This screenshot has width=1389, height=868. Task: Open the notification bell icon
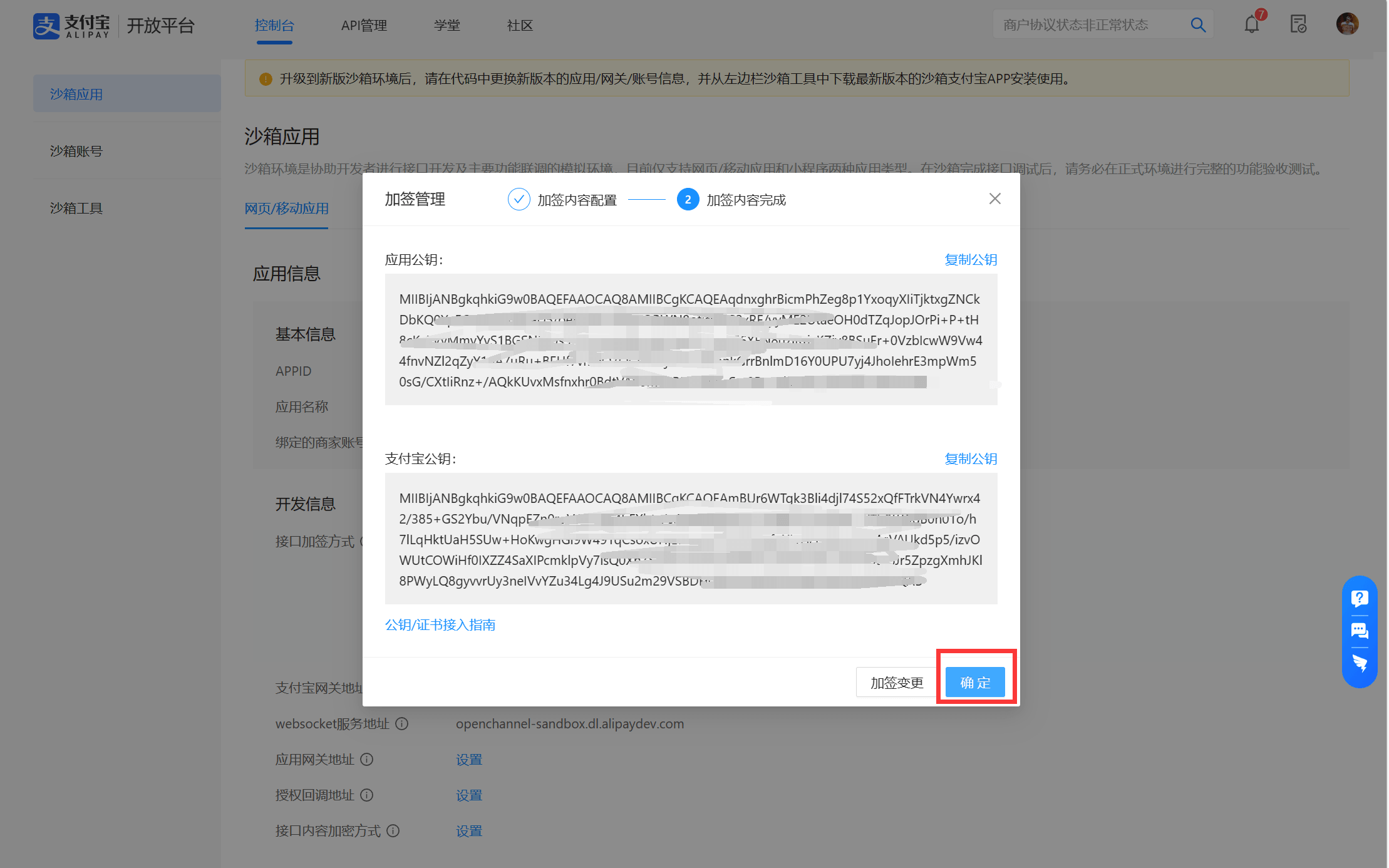(x=1251, y=25)
